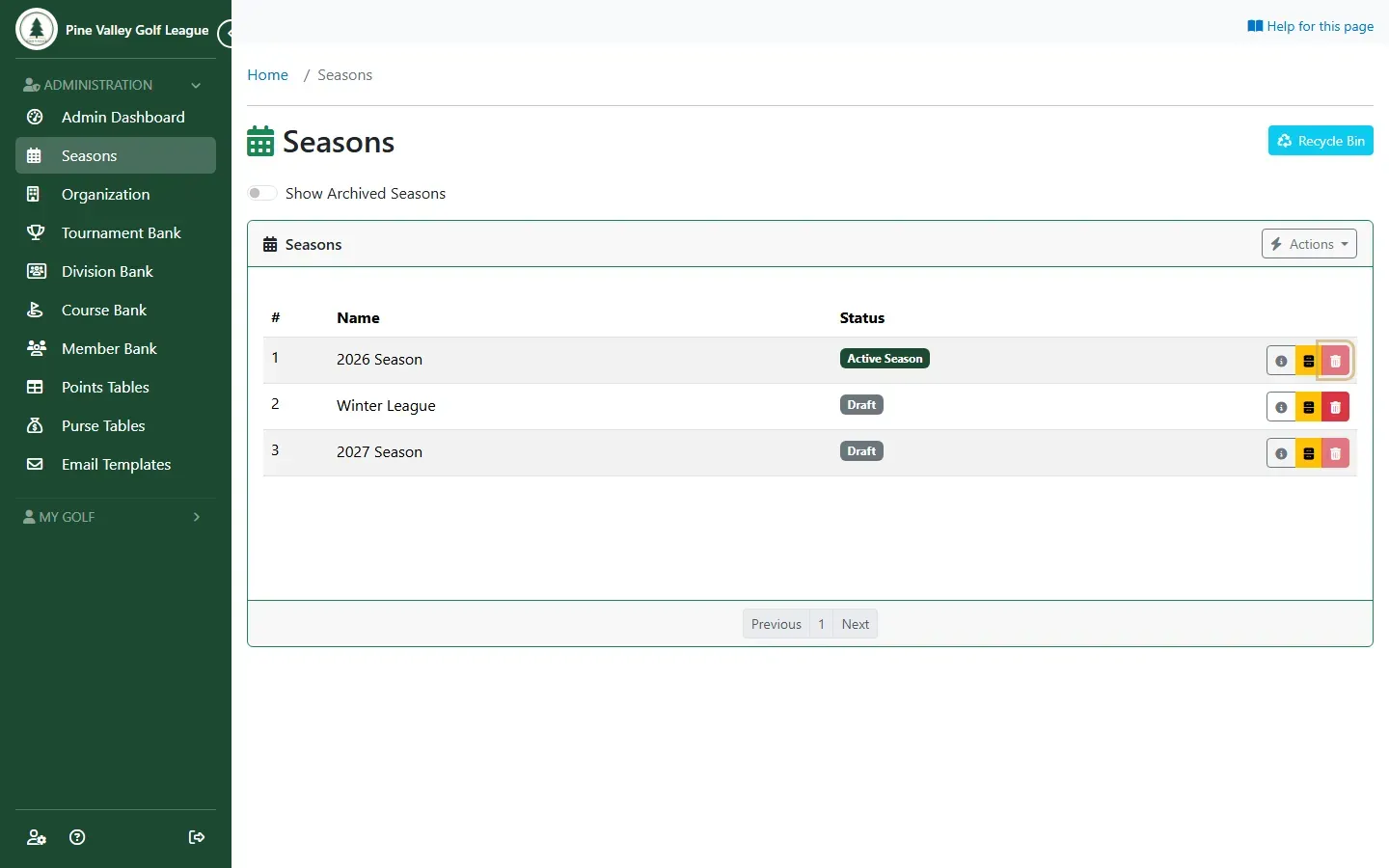Click the Name column header
This screenshot has height=868, width=1389.
coord(358,318)
